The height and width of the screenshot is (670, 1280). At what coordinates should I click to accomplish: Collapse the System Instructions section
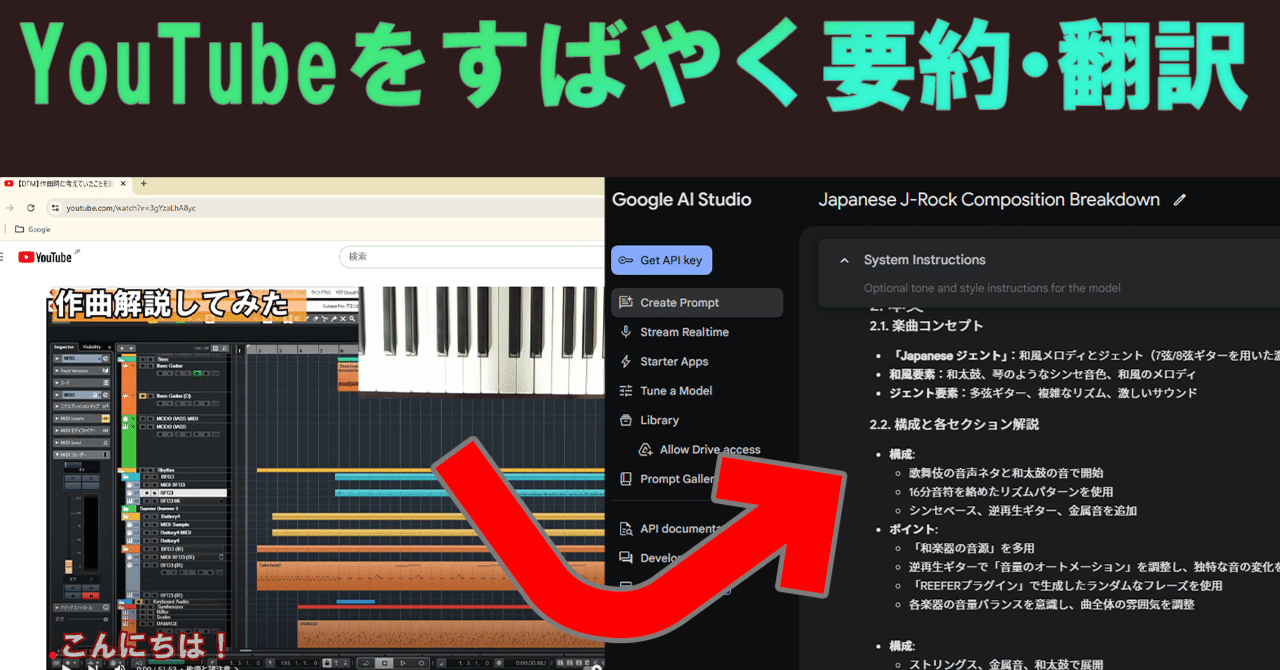point(841,260)
